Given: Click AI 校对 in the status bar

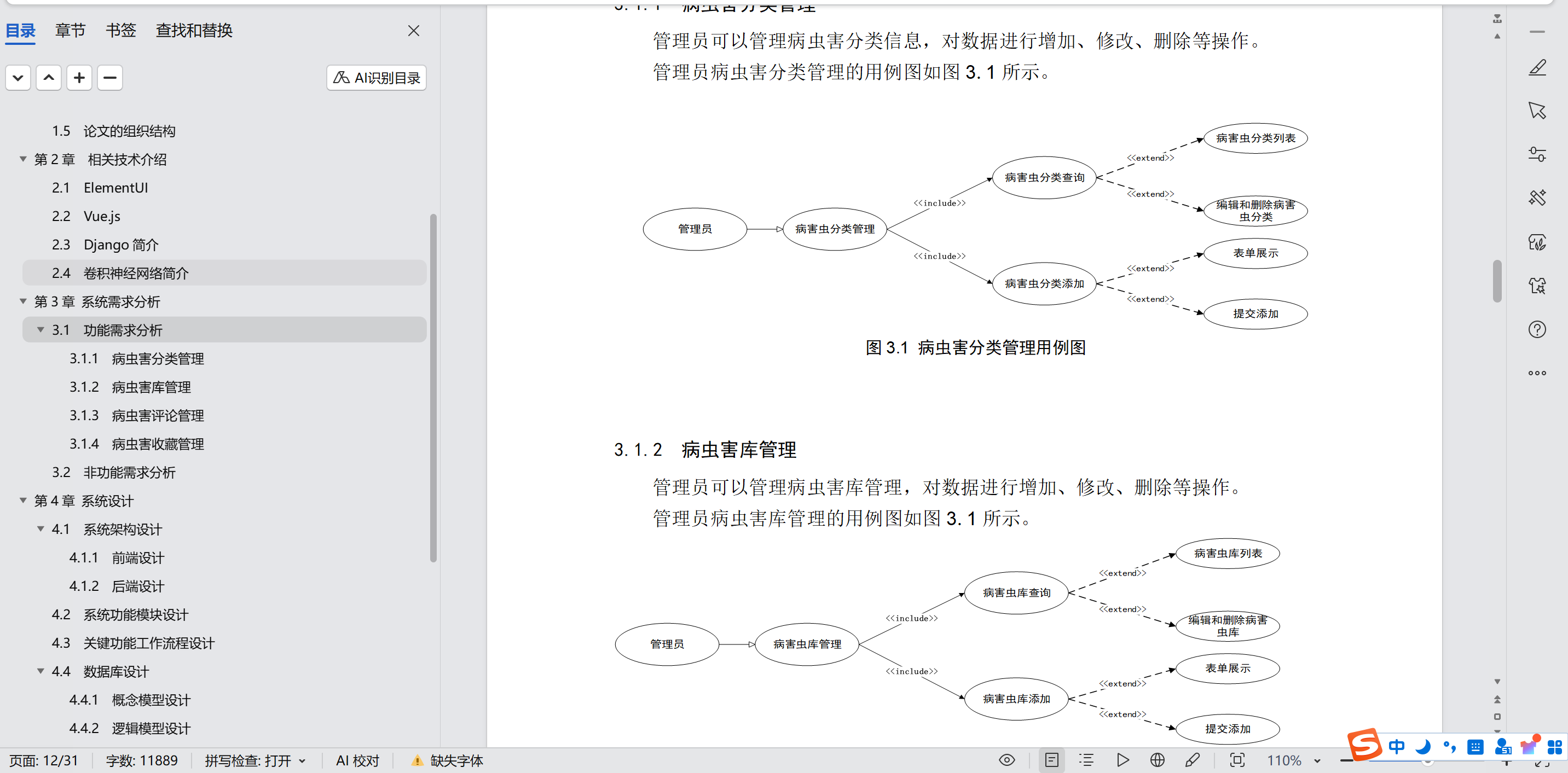Looking at the screenshot, I should tap(357, 760).
